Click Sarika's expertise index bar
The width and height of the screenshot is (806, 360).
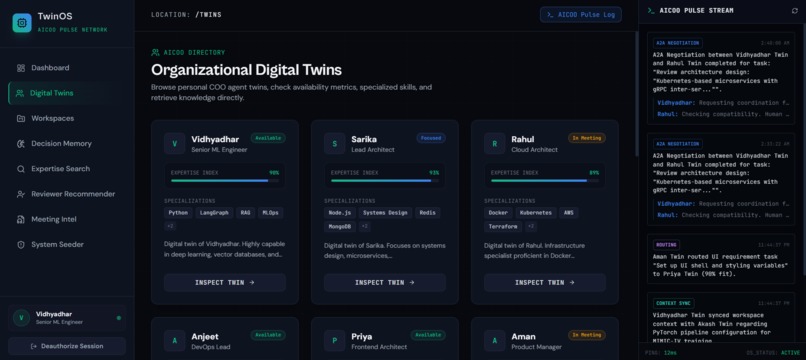(384, 181)
